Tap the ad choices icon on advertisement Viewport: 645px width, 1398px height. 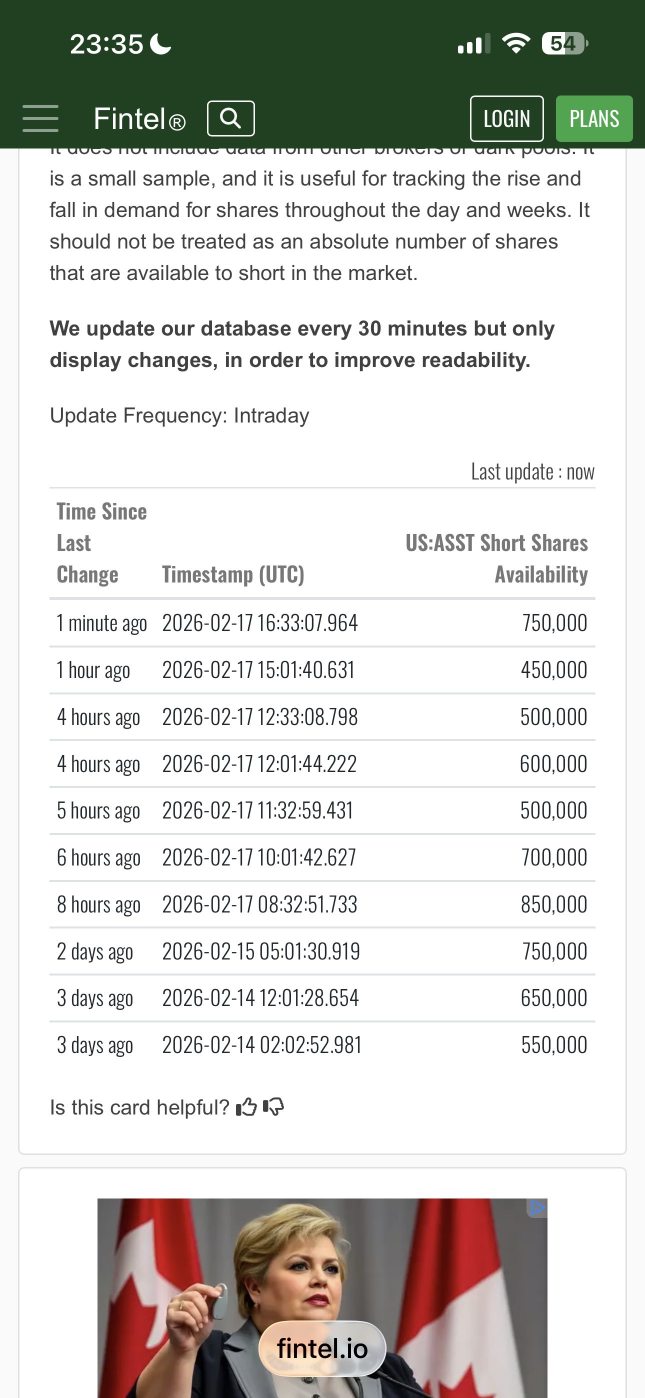(537, 1208)
